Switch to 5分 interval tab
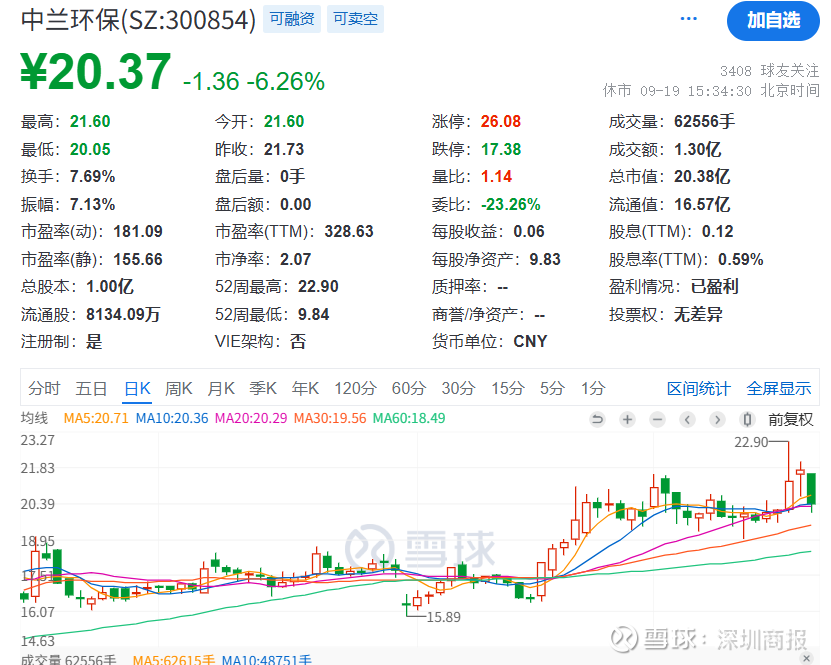The height and width of the screenshot is (665, 831). tap(552, 388)
